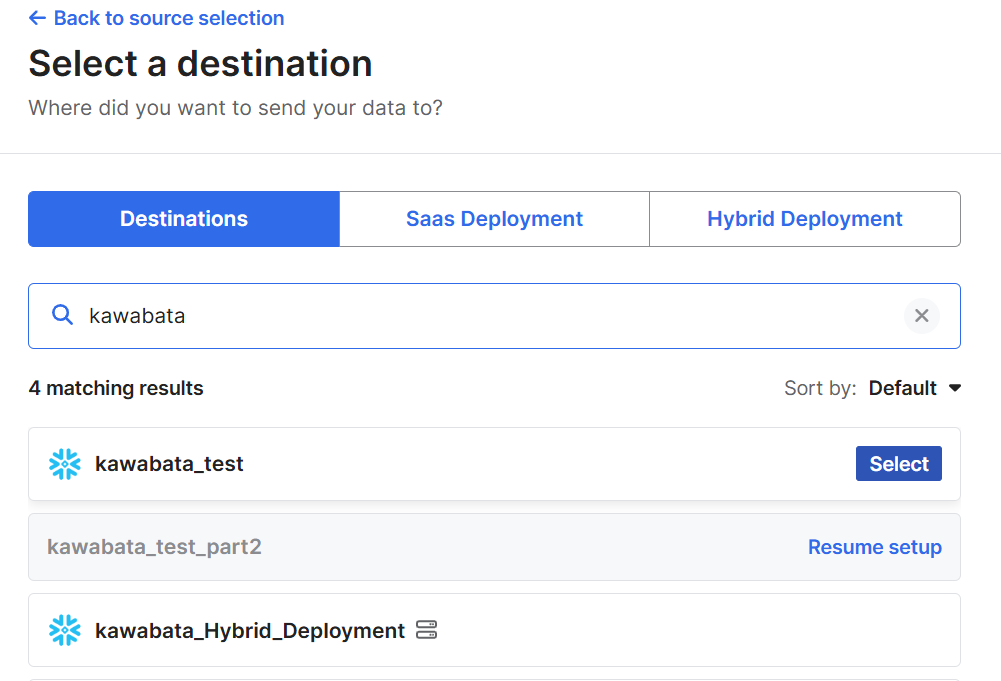Image resolution: width=1001 pixels, height=681 pixels.
Task: Click the Resume setup link
Action: pyautogui.click(x=874, y=547)
